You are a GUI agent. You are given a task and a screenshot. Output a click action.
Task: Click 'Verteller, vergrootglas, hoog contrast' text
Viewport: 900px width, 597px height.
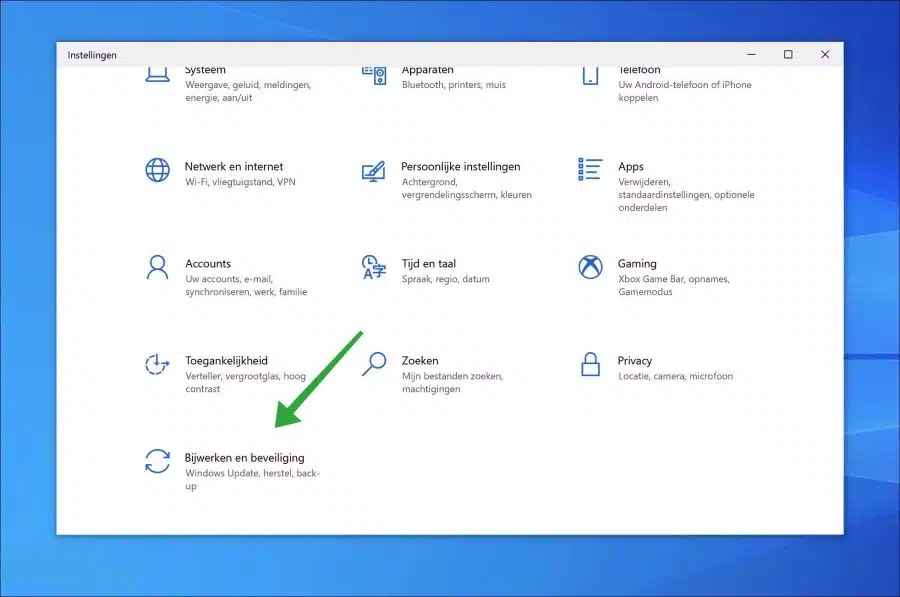coord(245,382)
